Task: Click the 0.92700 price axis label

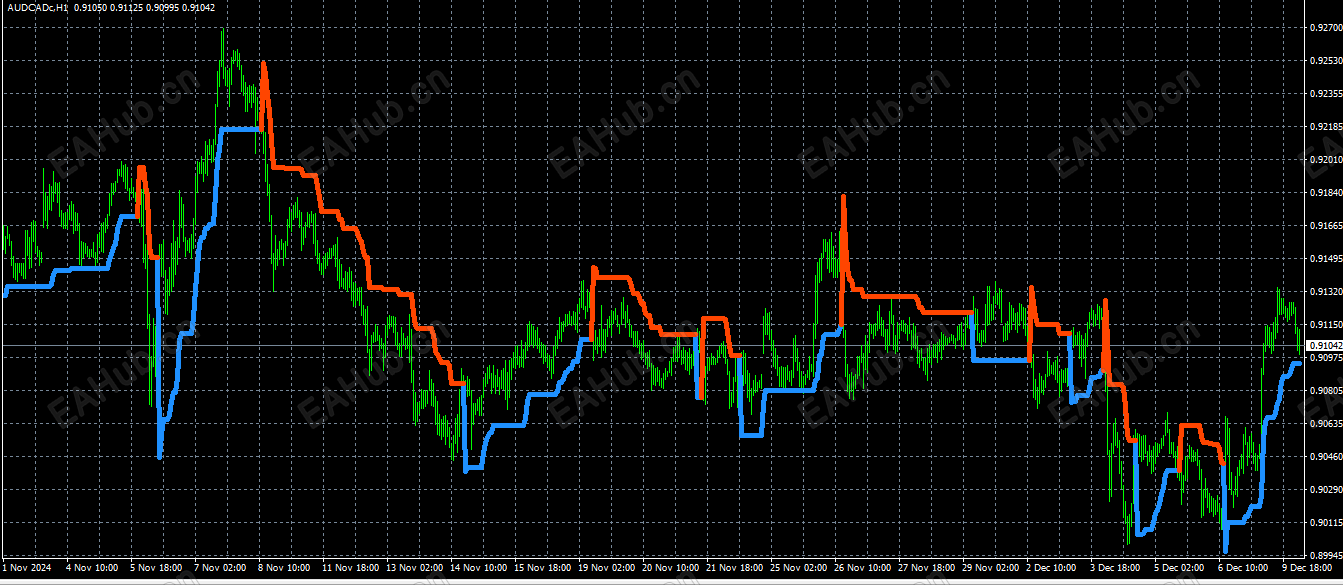Action: coord(1325,28)
